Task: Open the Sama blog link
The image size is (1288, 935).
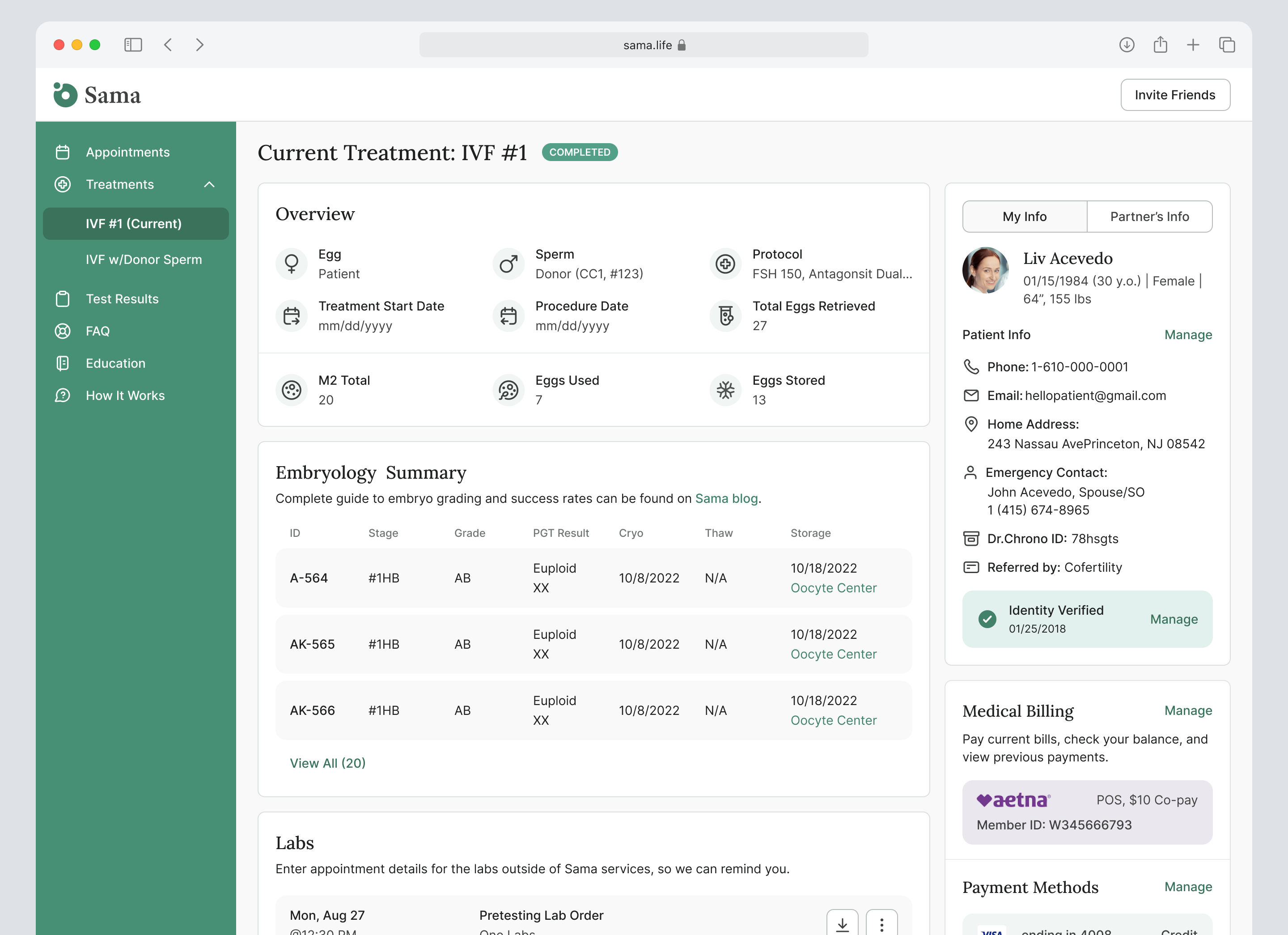Action: 726,499
